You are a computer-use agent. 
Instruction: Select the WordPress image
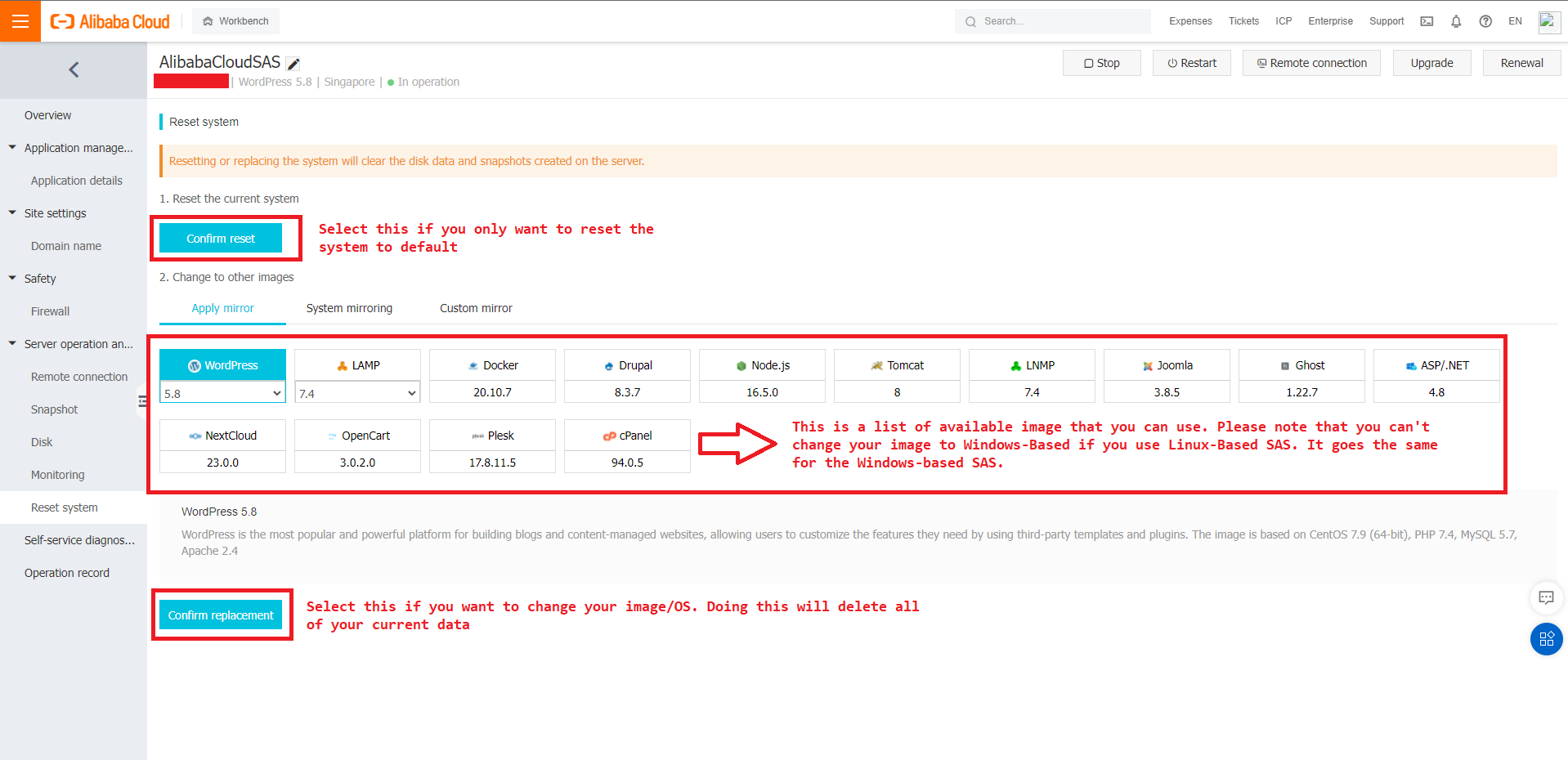(222, 365)
